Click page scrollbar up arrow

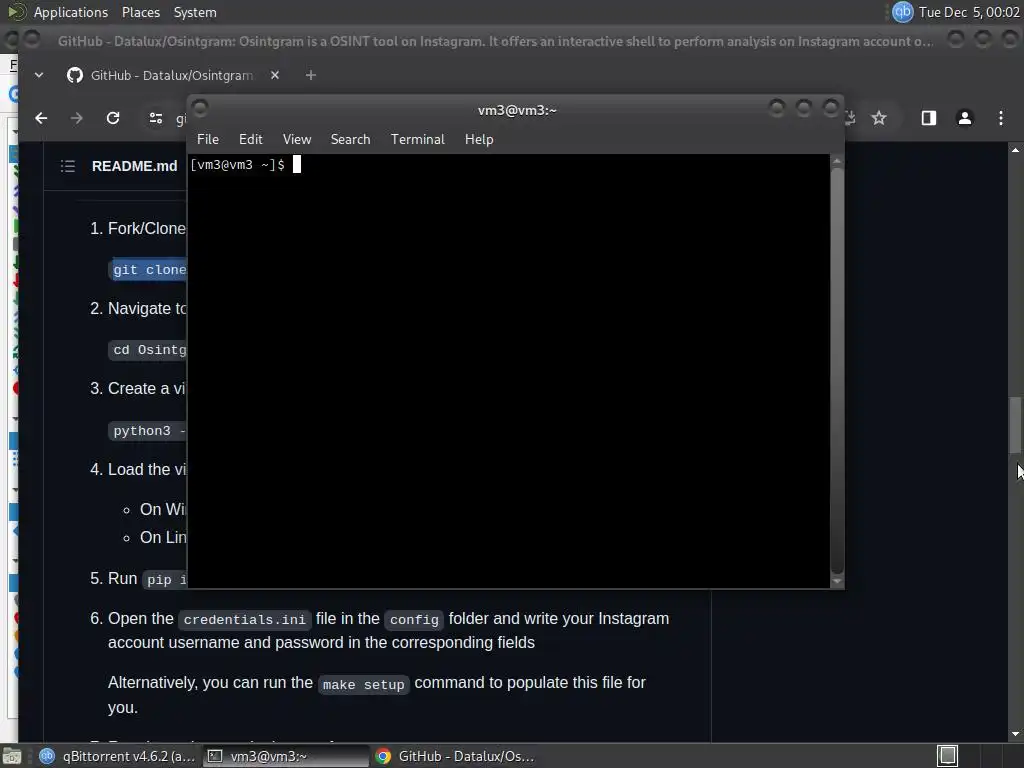(x=1015, y=150)
